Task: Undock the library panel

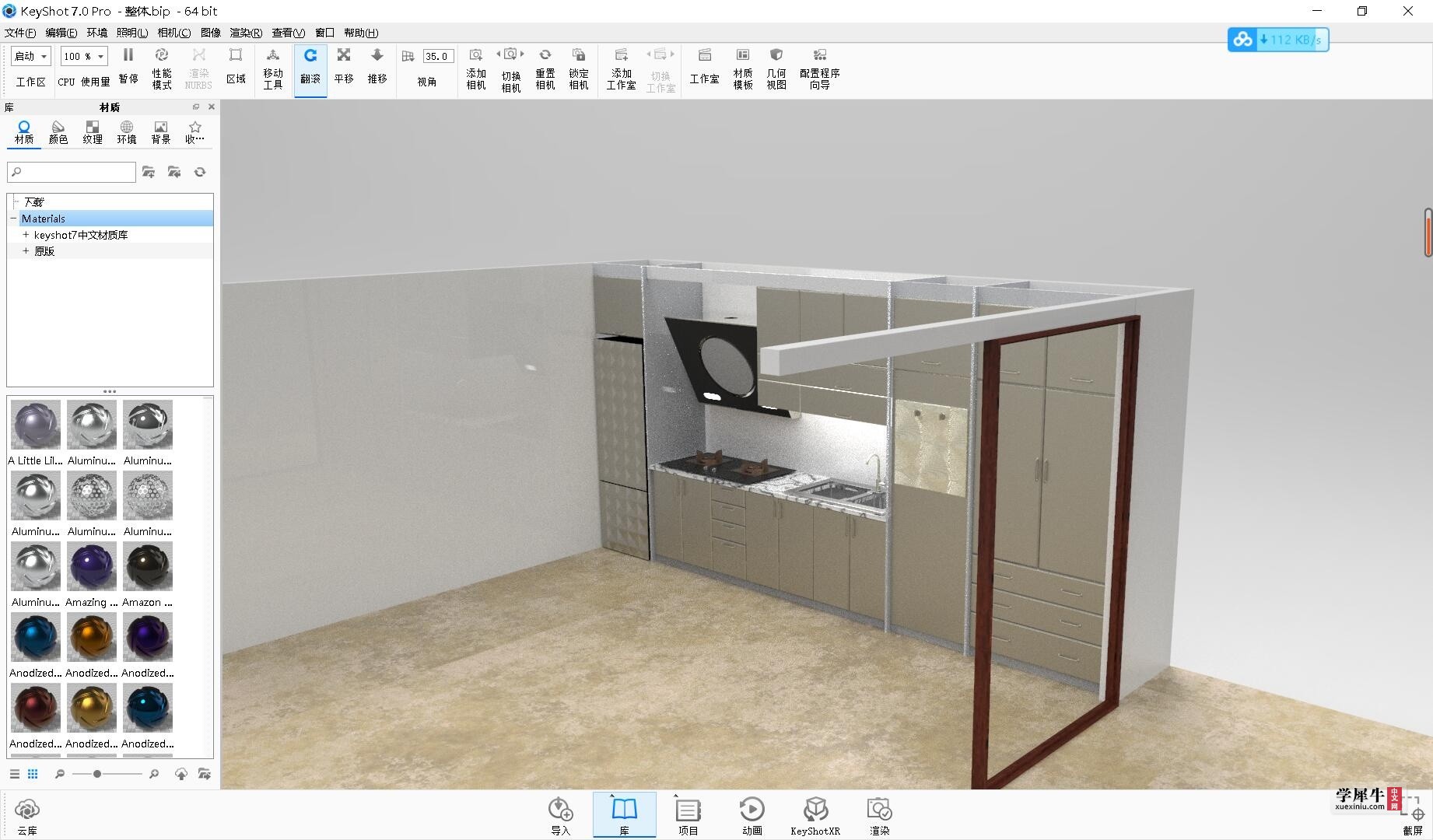Action: point(196,107)
